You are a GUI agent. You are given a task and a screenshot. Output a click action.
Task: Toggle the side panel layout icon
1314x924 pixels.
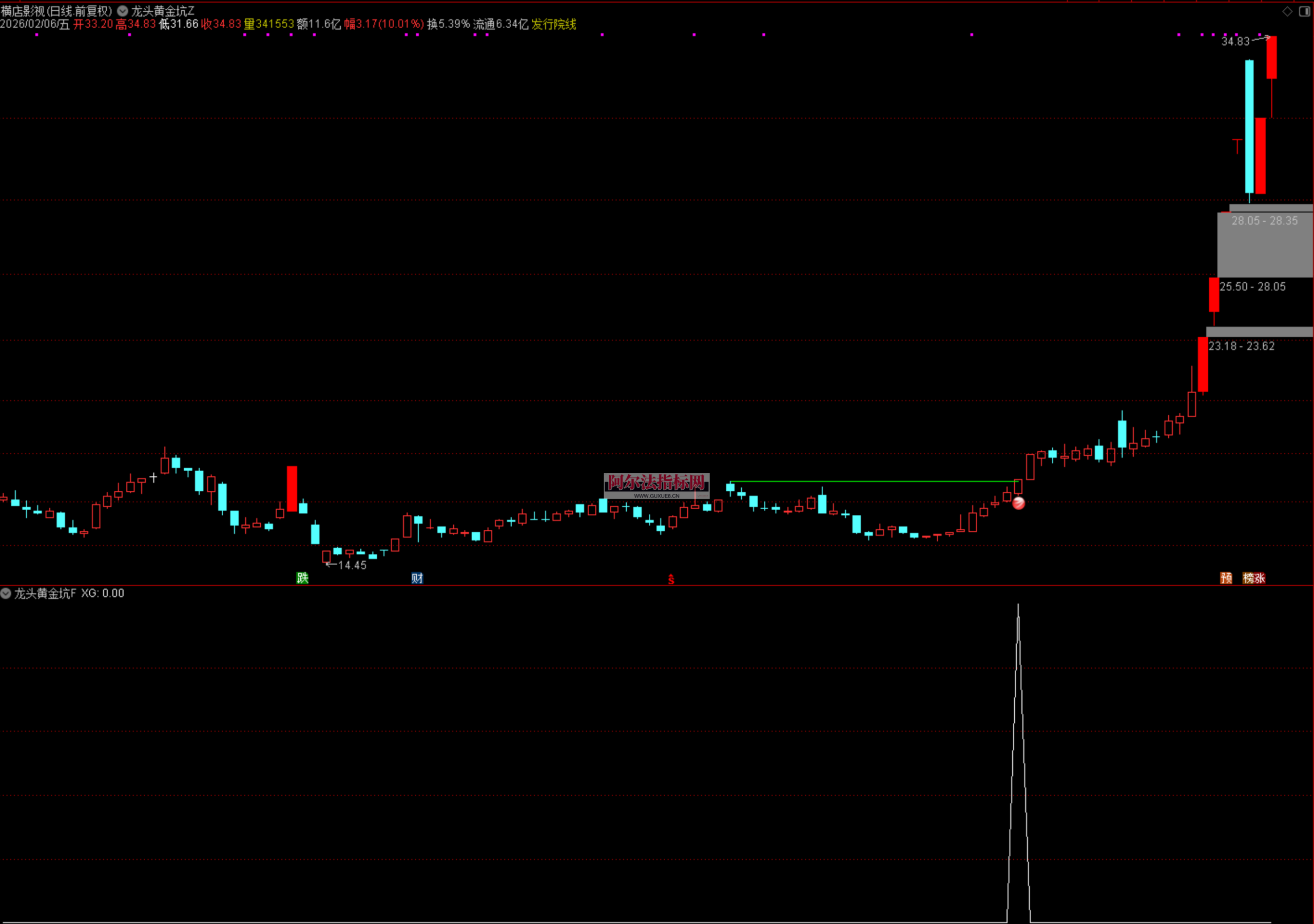1304,11
